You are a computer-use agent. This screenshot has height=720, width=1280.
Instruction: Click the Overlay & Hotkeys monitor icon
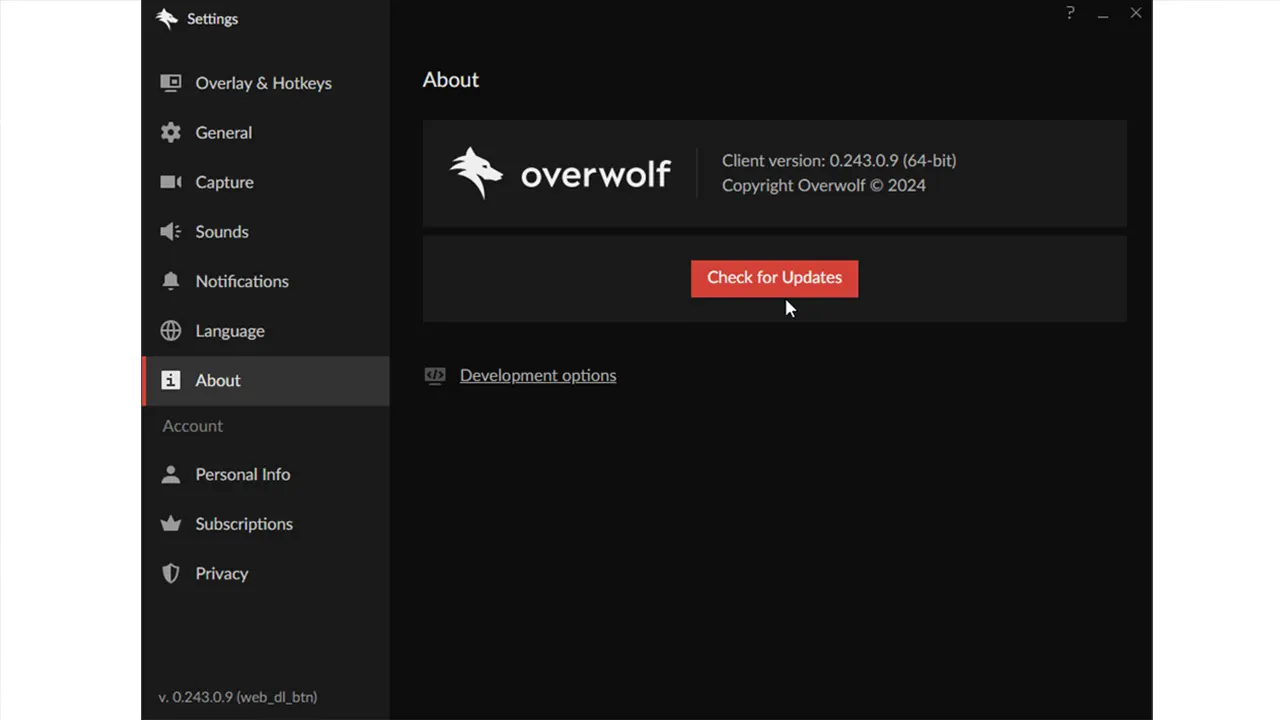click(x=171, y=83)
